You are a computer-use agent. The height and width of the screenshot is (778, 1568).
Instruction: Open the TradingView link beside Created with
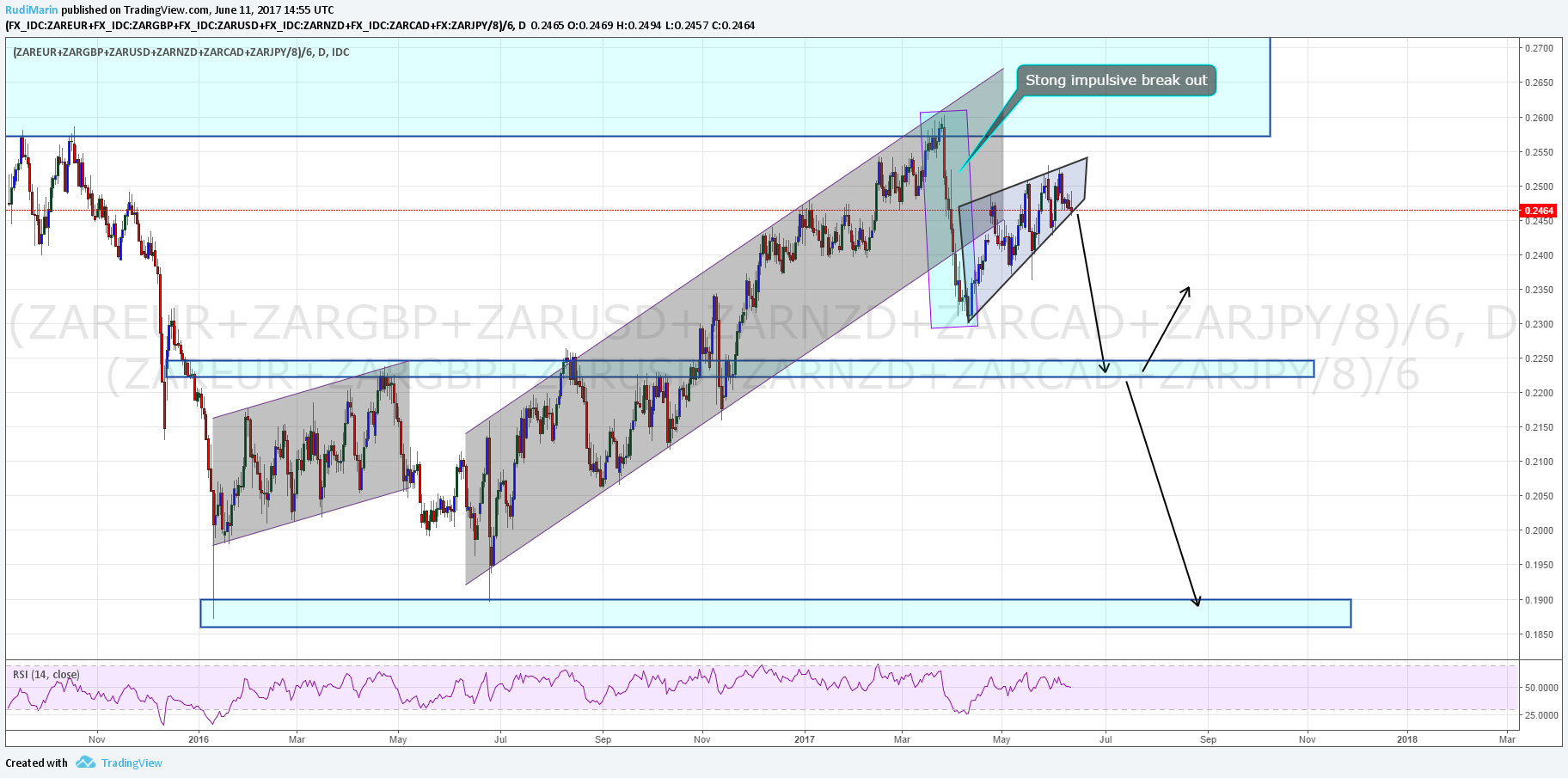coord(132,763)
